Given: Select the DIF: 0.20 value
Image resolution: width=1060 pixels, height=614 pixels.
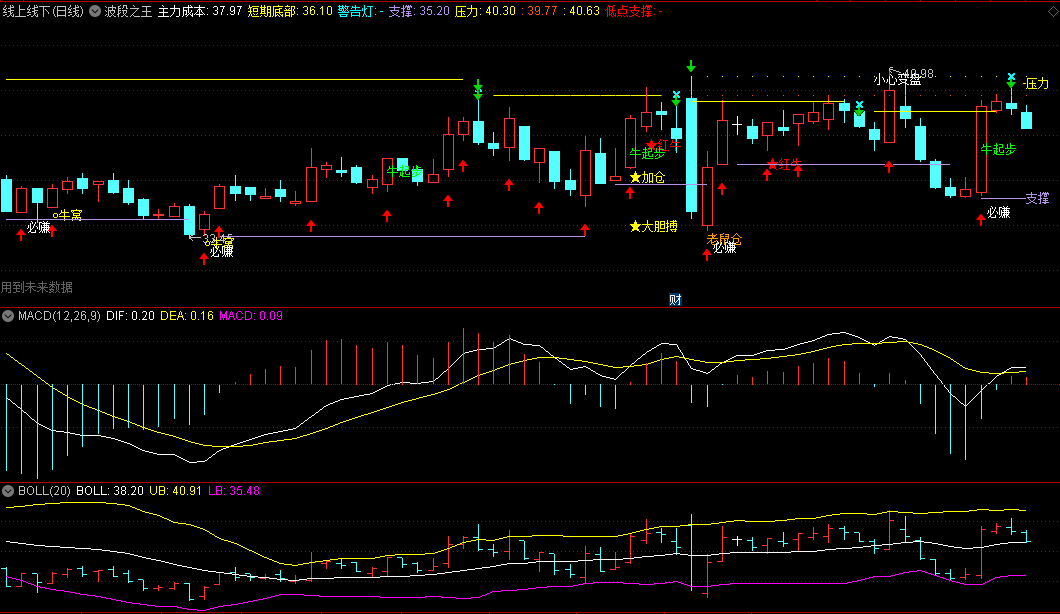Looking at the screenshot, I should tap(130, 316).
